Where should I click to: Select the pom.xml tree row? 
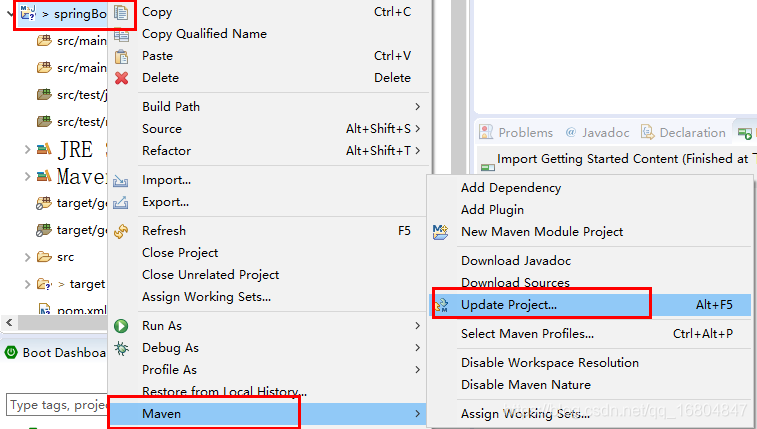point(72,310)
